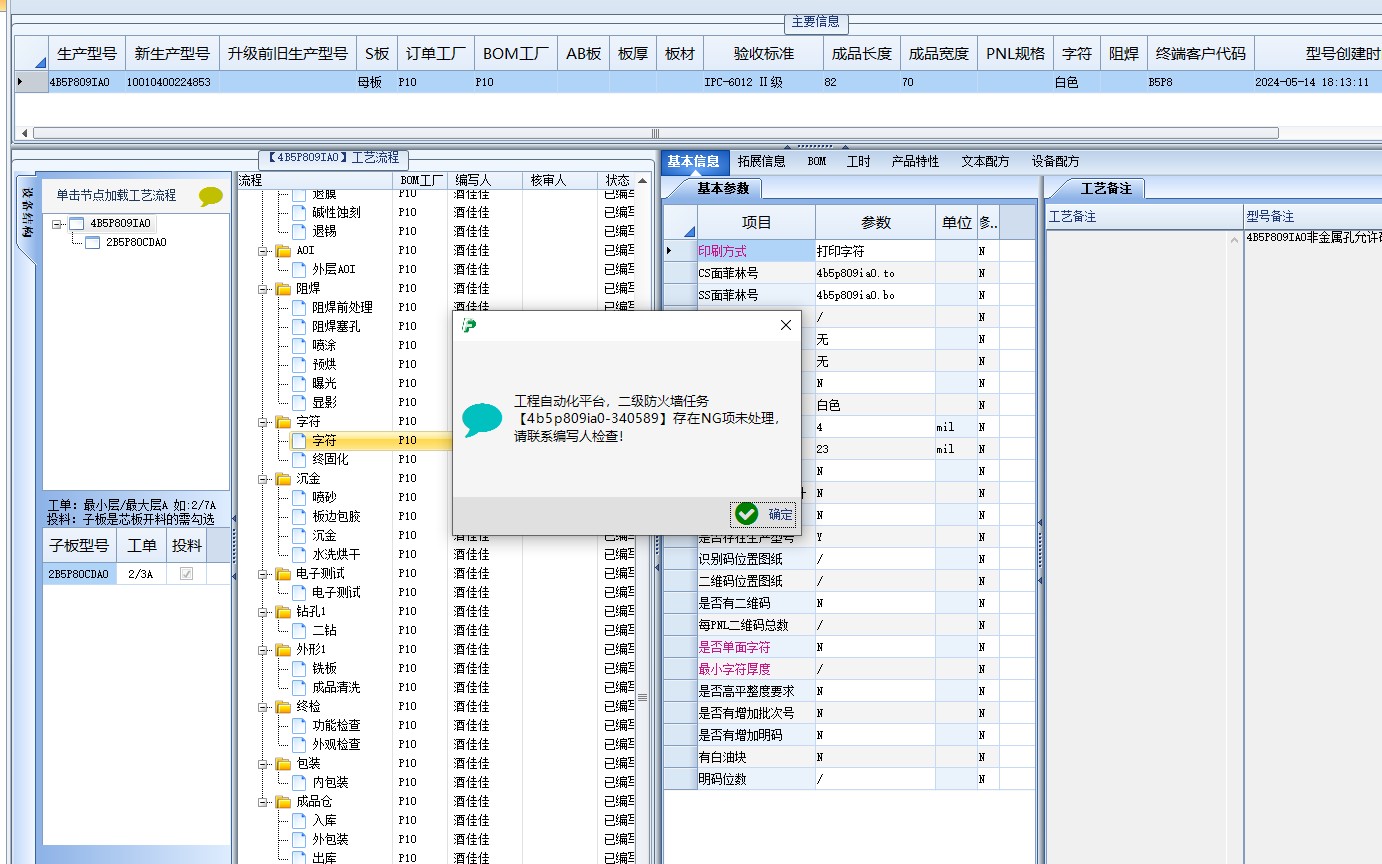Click the yellow speech bubble beside 单击节点加载工艺流程
The width and height of the screenshot is (1382, 864).
point(211,197)
